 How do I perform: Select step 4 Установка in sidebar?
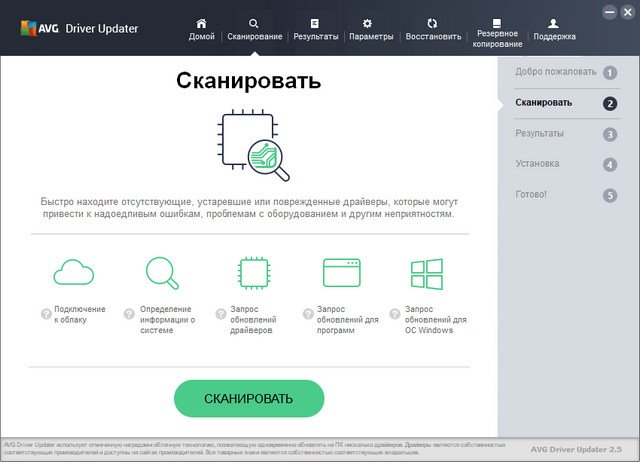[x=565, y=163]
